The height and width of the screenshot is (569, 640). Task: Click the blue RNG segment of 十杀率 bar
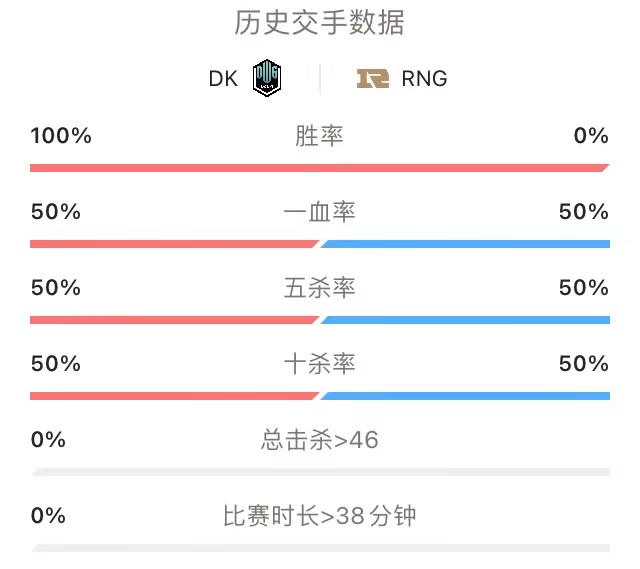(465, 396)
